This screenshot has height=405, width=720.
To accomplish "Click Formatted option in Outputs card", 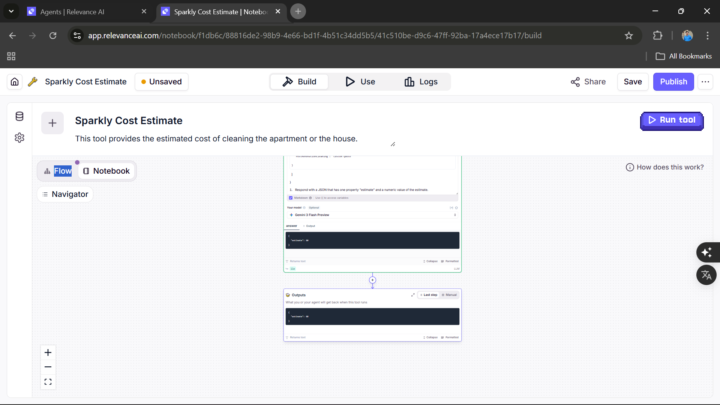I will (450, 337).
